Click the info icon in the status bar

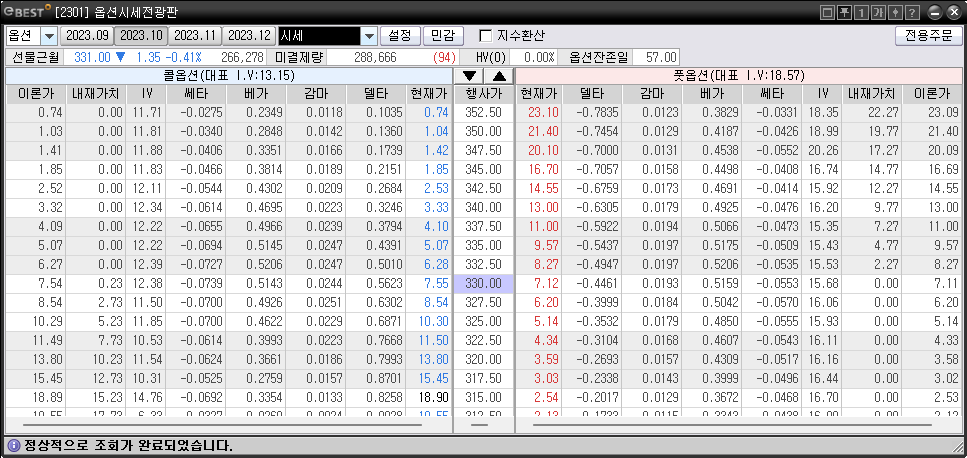(x=14, y=445)
